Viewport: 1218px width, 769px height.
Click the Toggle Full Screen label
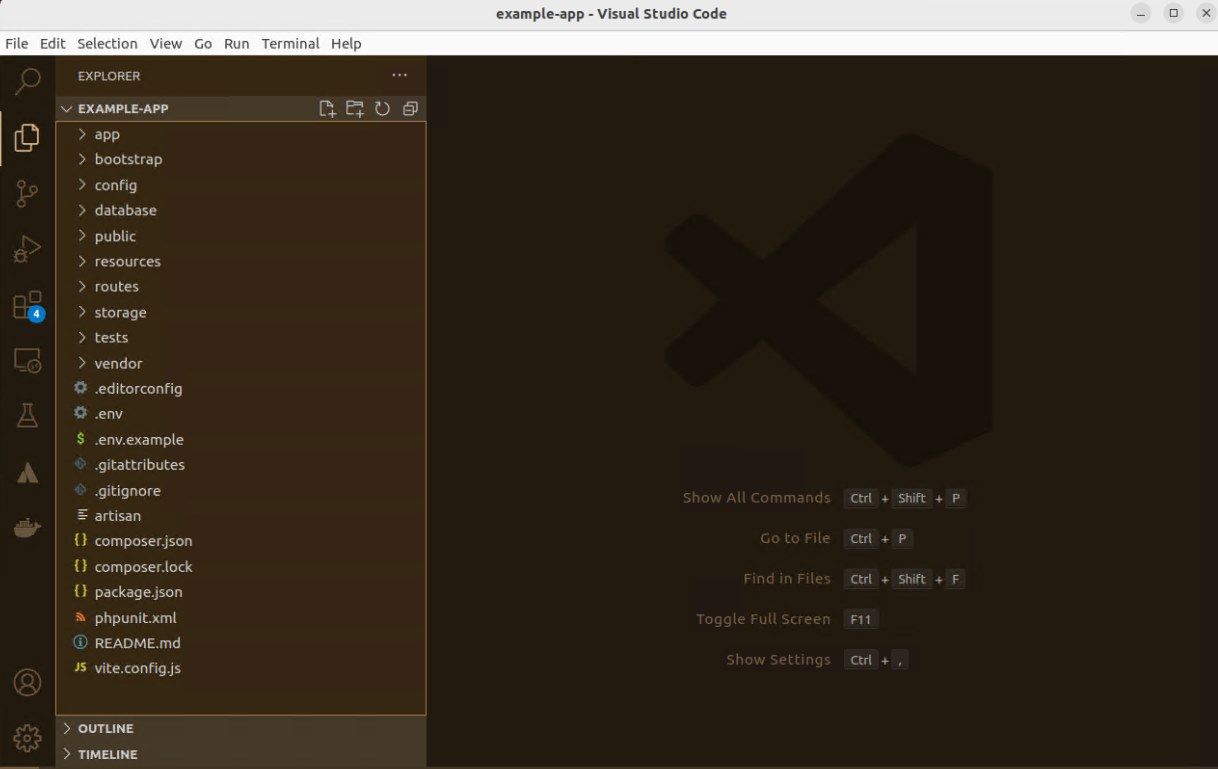[763, 619]
